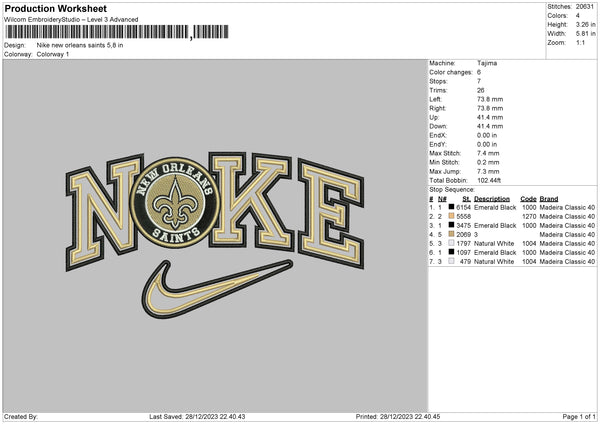600x424 pixels.
Task: Click the Trims value '26'
Action: tap(481, 90)
